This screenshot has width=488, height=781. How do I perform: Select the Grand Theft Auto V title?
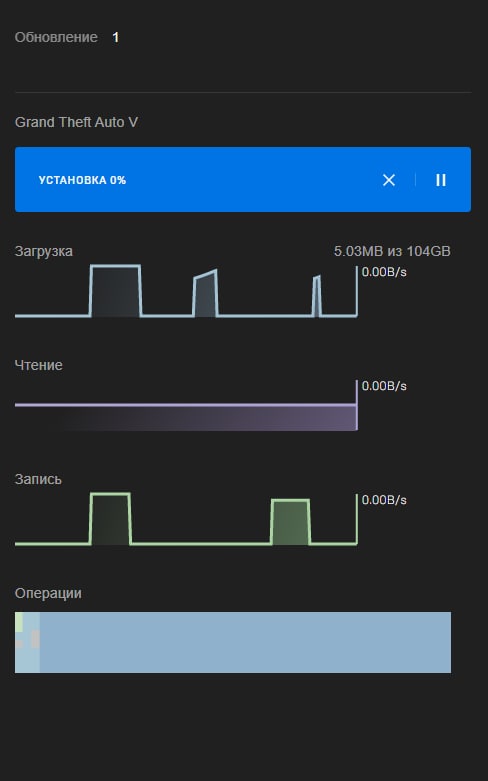coord(76,122)
